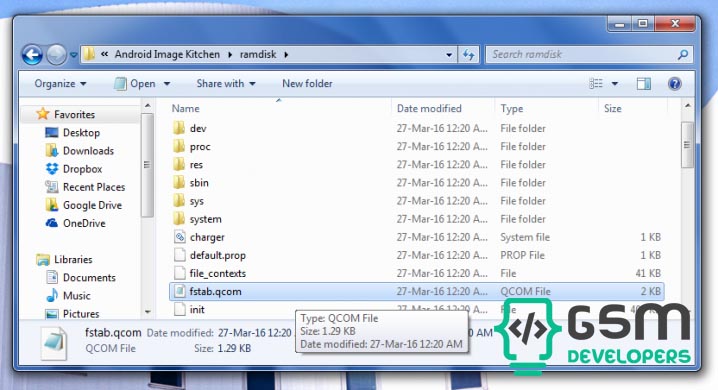Select ramdisk in the address path
The image size is (718, 390).
click(258, 54)
